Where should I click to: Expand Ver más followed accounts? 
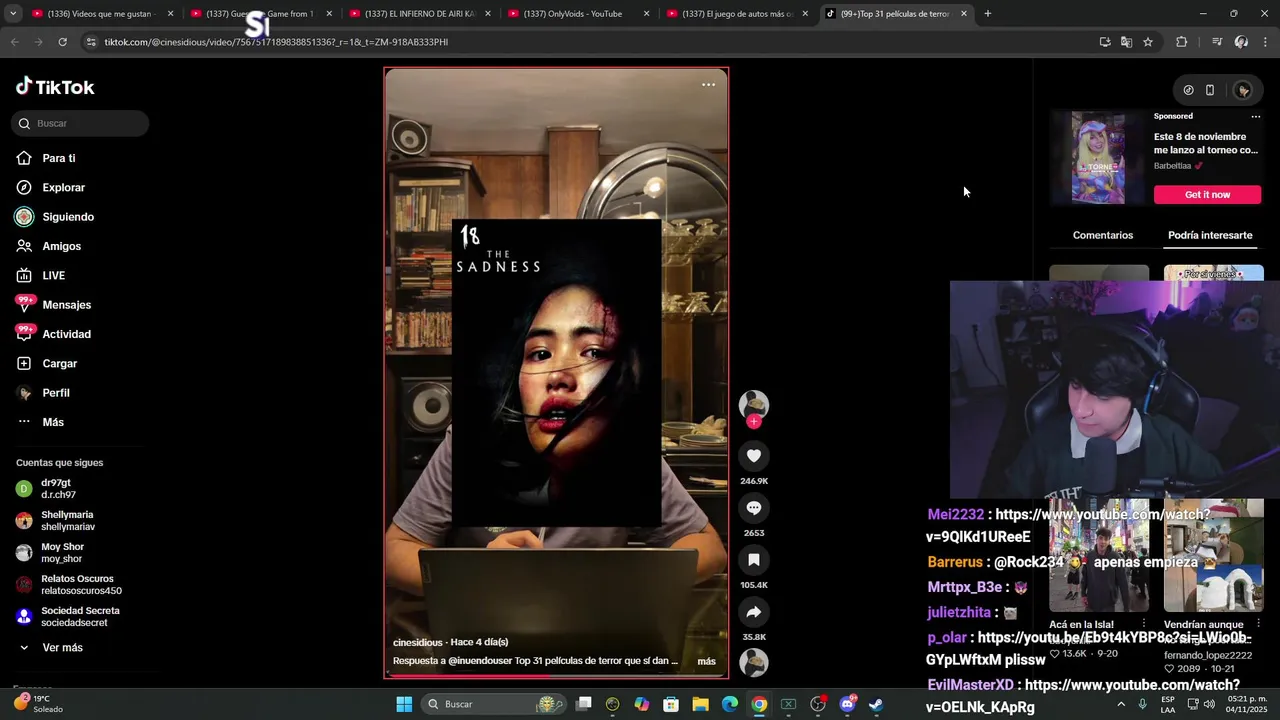62,648
